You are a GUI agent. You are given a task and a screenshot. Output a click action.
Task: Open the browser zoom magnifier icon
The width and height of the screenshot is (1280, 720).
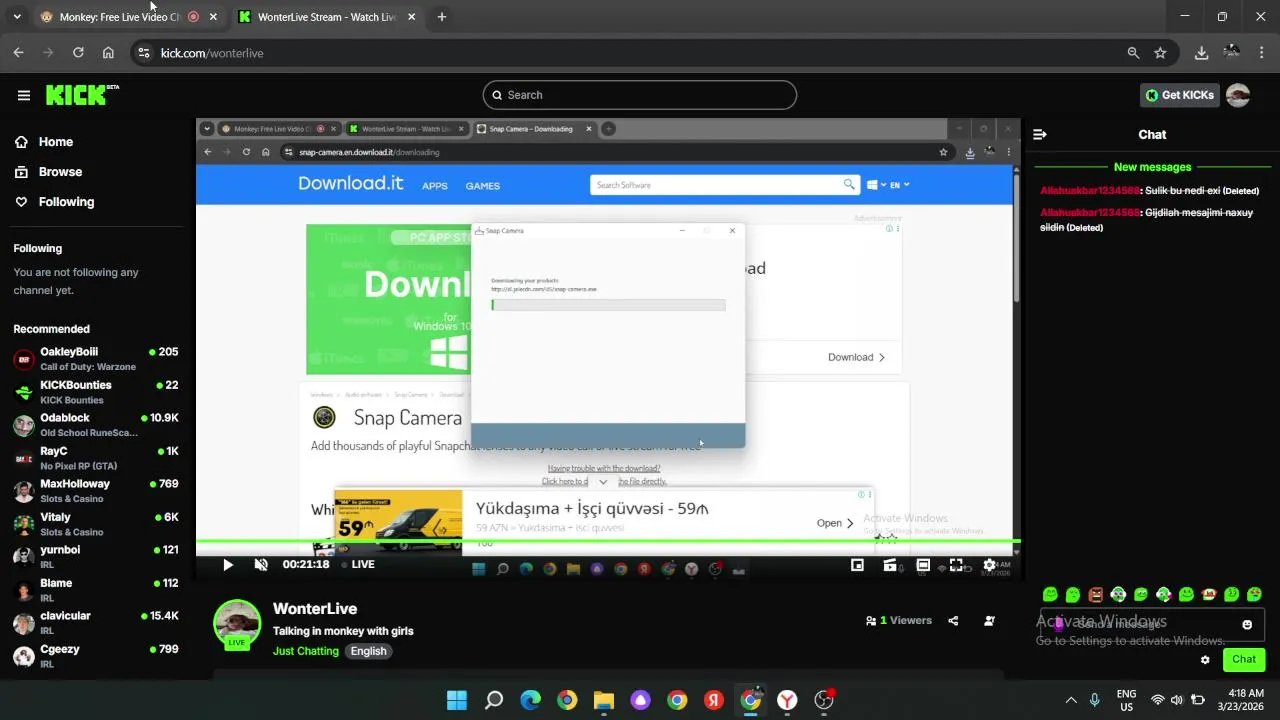tap(1133, 53)
